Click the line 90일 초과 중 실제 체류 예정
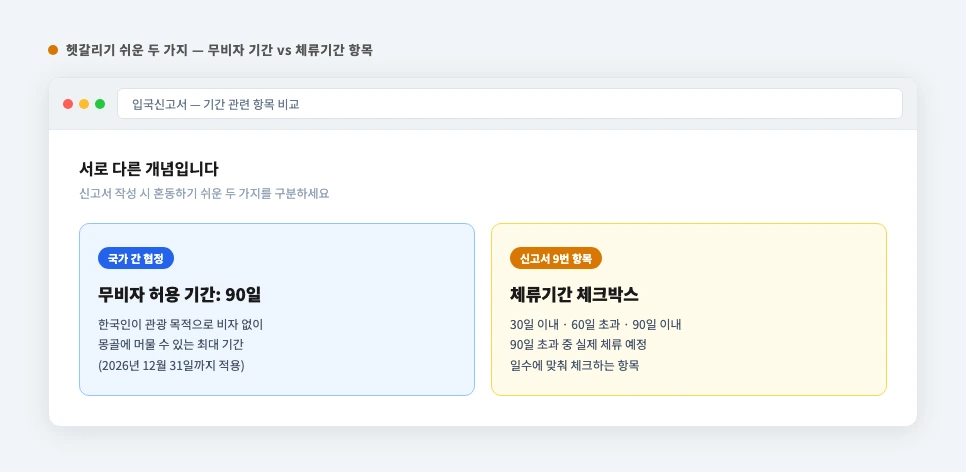This screenshot has width=966, height=472. [x=578, y=345]
